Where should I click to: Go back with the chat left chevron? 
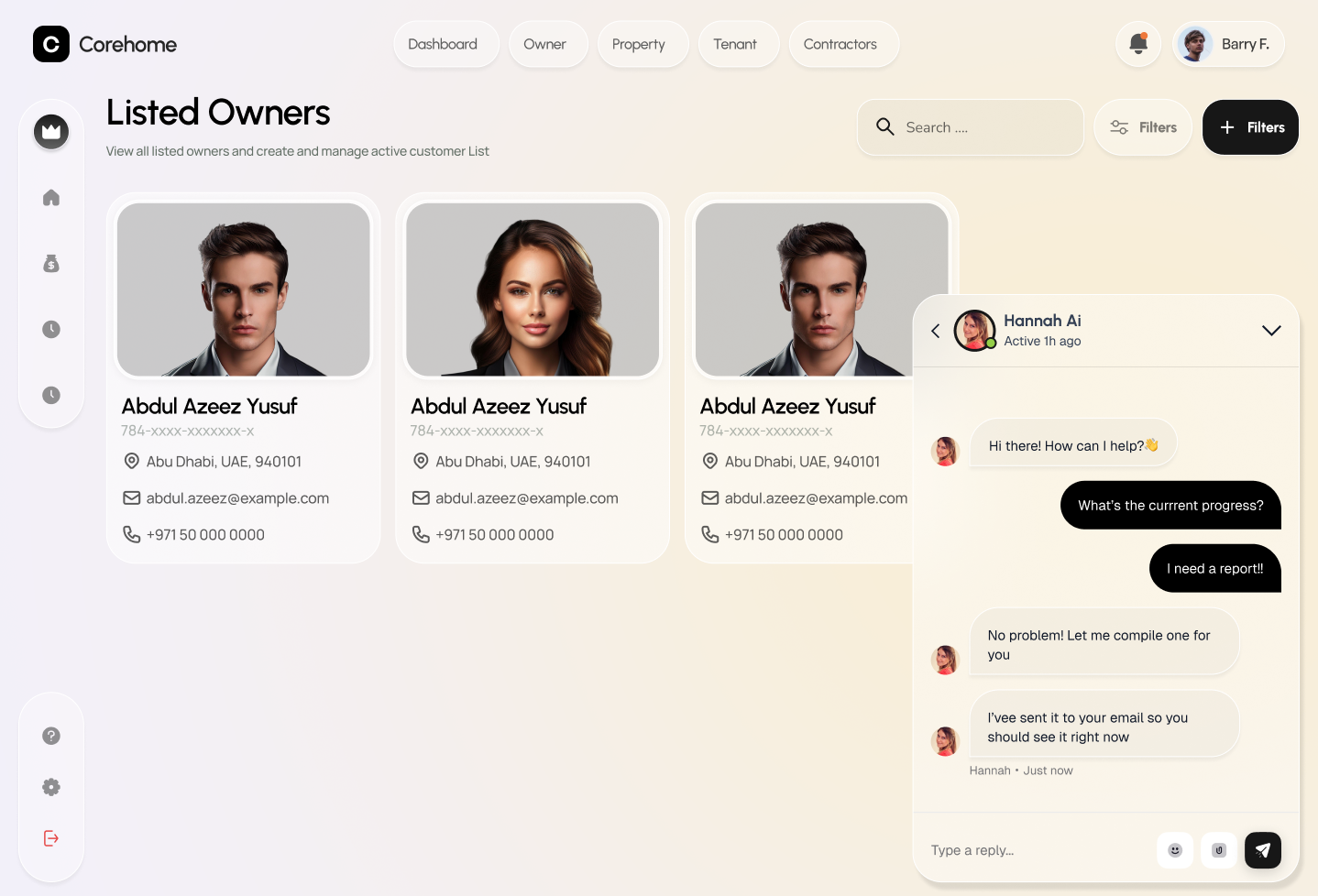936,331
